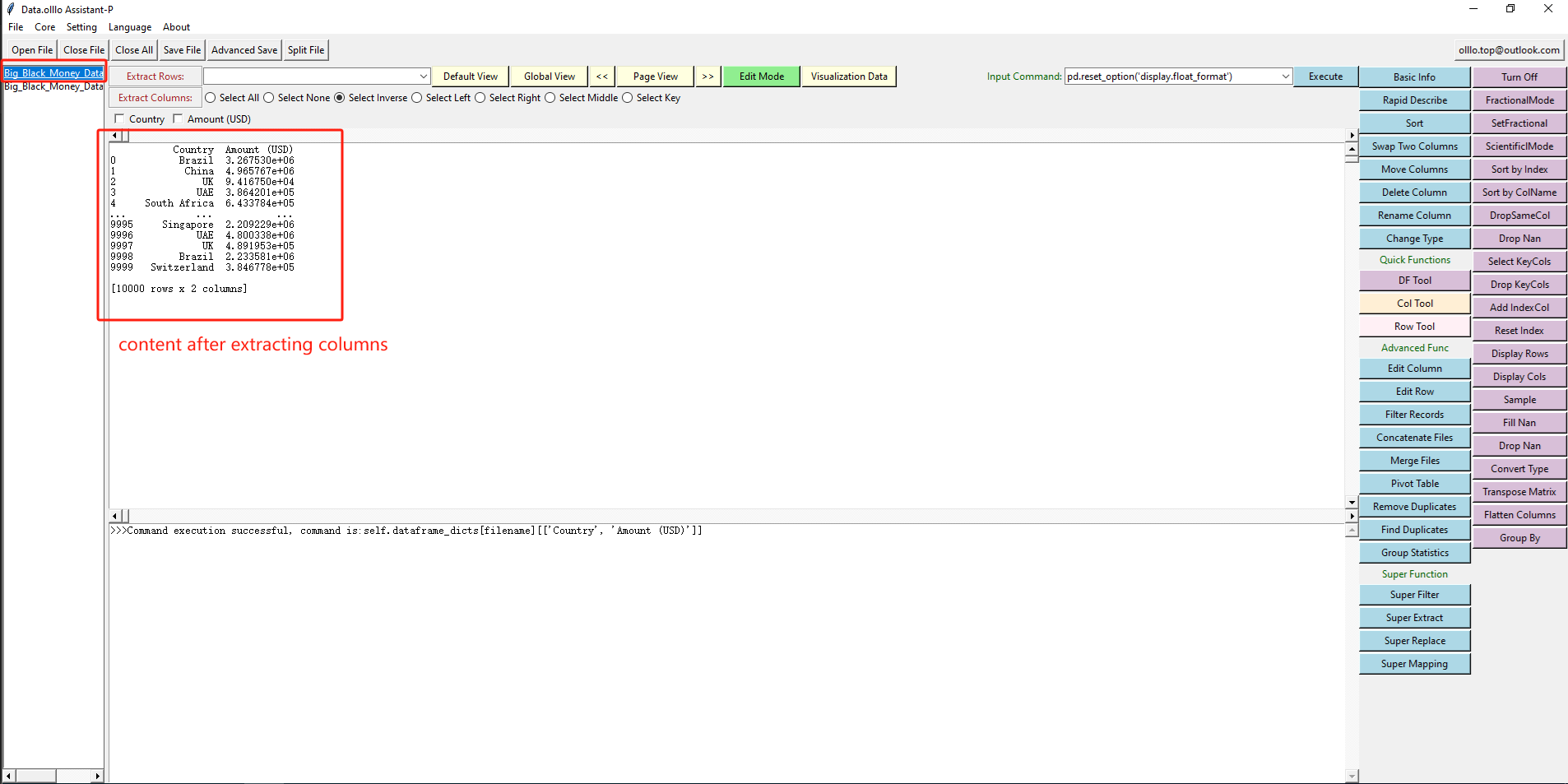Click the Sort by ColName button

click(x=1519, y=193)
